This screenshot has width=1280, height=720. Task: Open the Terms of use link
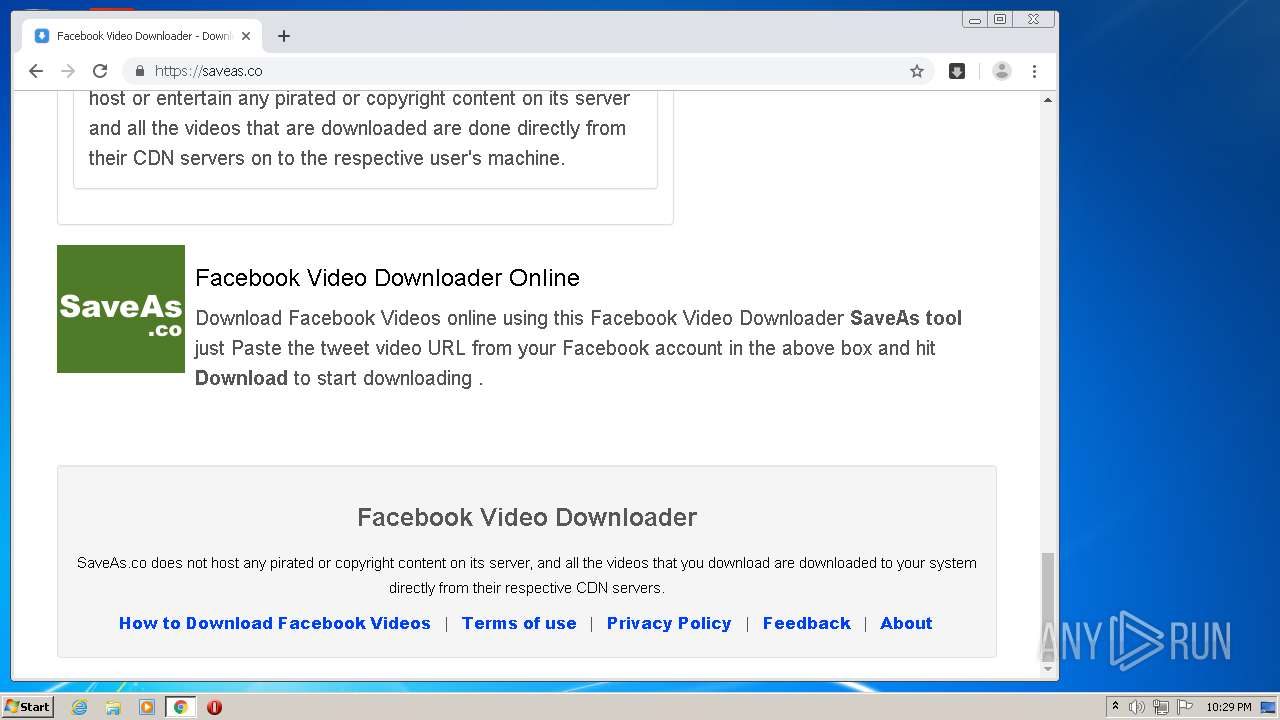519,623
